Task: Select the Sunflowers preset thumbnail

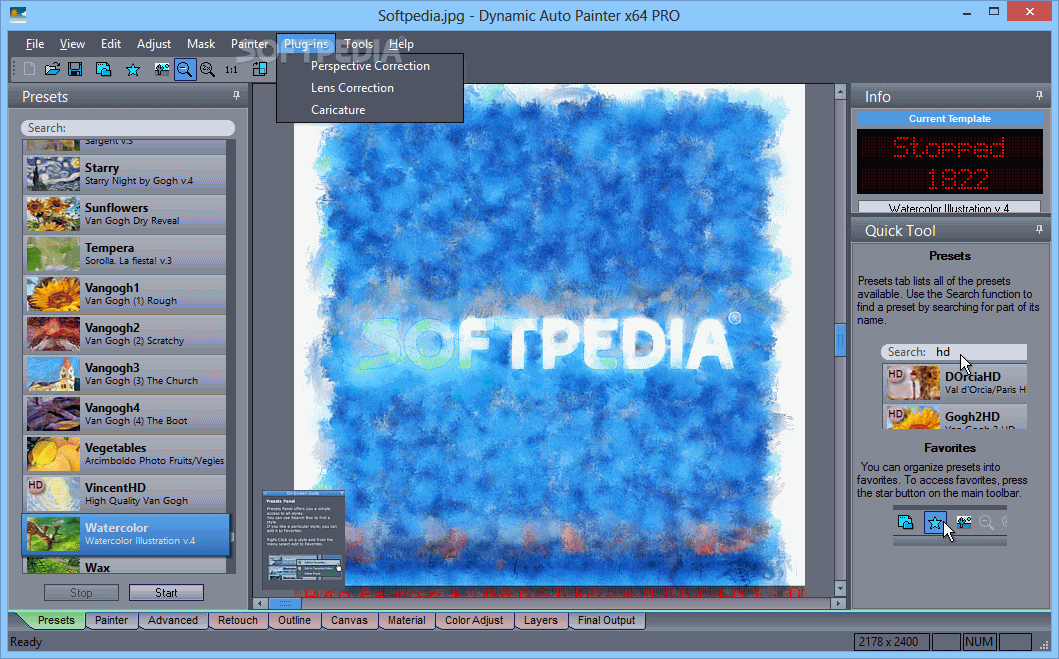Action: [53, 213]
